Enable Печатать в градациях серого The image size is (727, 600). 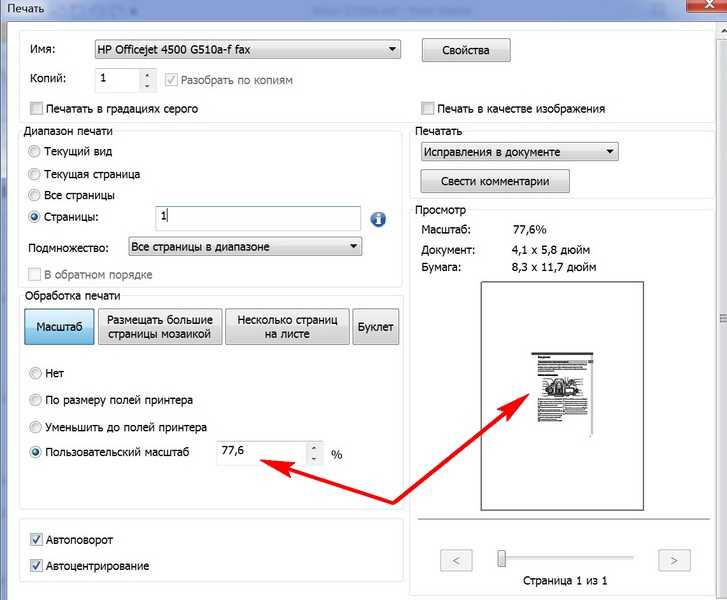[x=36, y=109]
